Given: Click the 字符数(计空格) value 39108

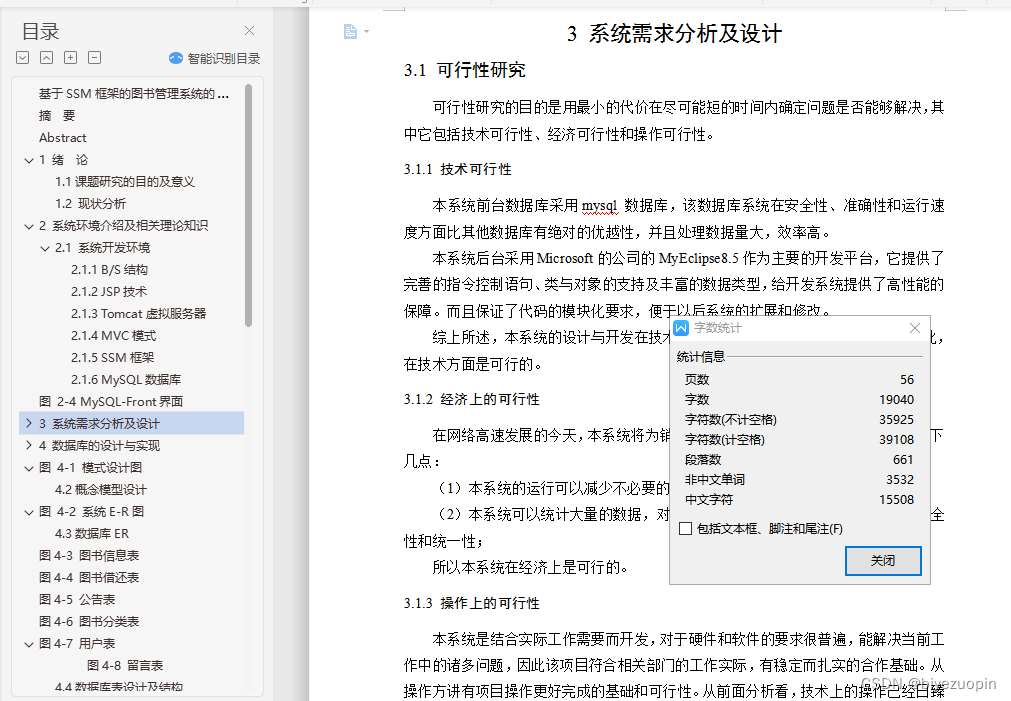Looking at the screenshot, I should click(896, 439).
